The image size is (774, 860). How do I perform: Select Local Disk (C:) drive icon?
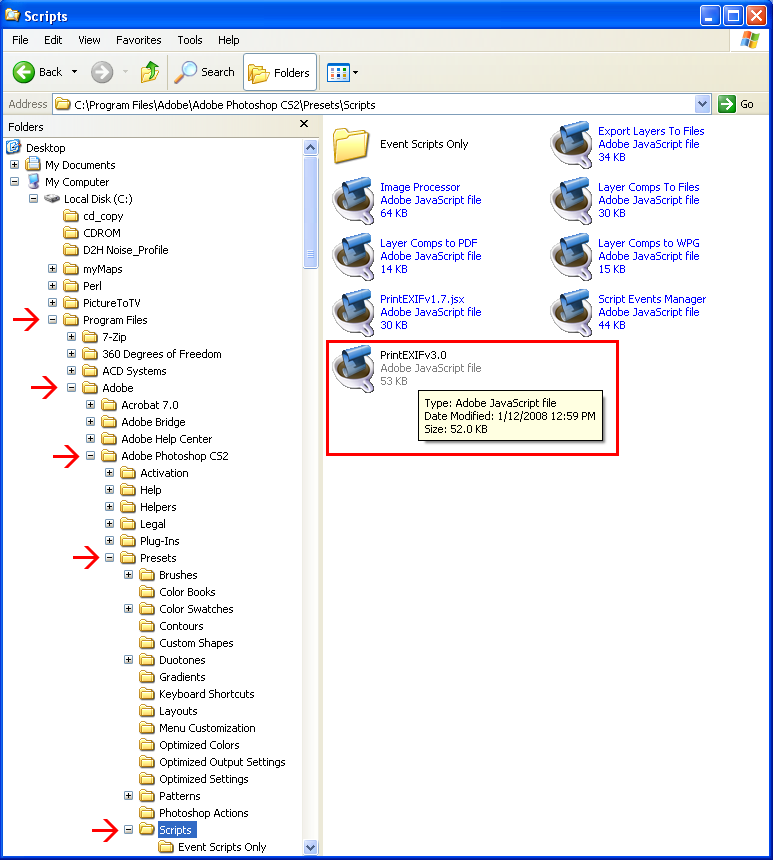52,199
